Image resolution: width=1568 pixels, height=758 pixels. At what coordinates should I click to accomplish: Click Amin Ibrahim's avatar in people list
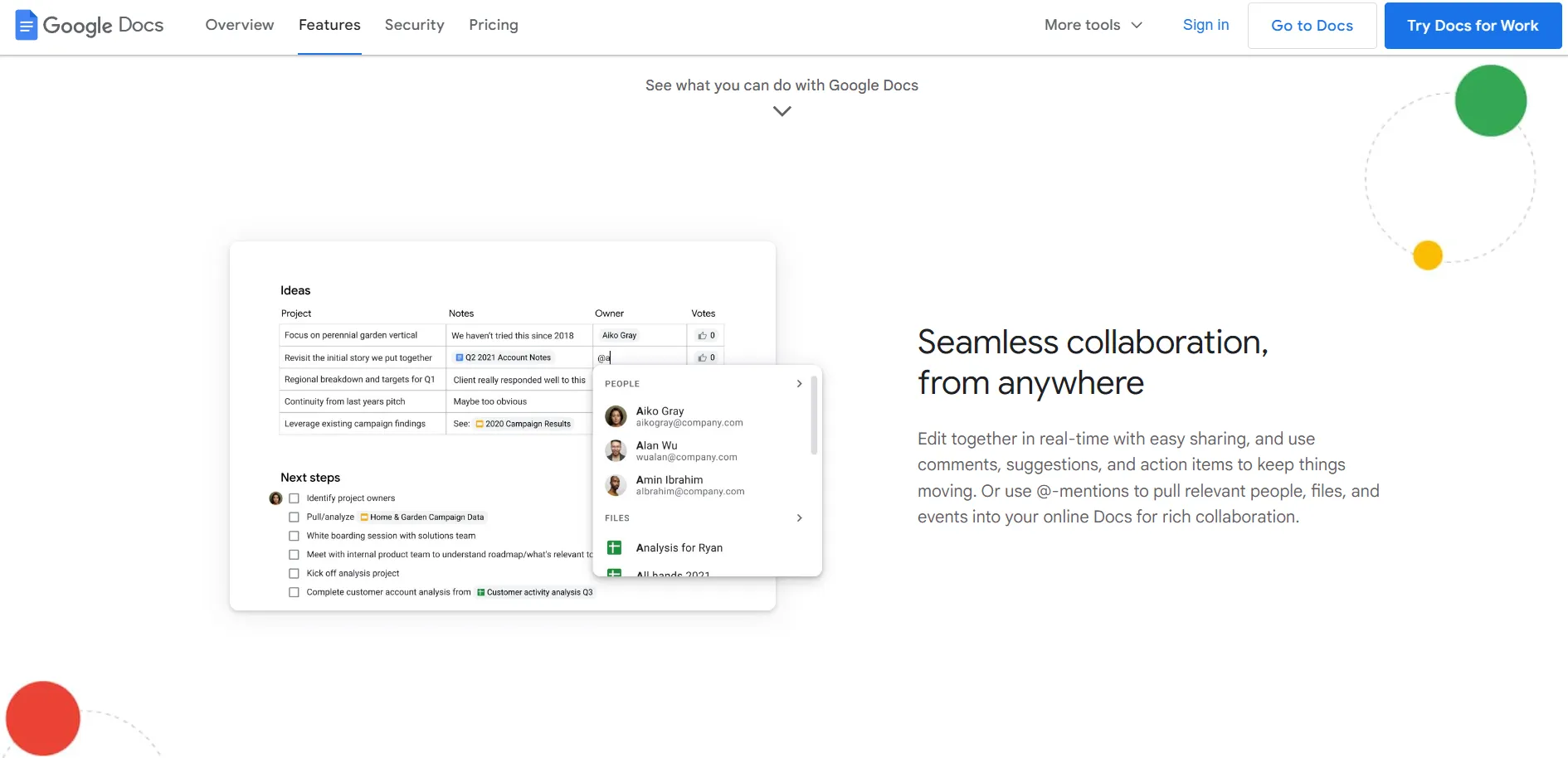click(x=616, y=485)
